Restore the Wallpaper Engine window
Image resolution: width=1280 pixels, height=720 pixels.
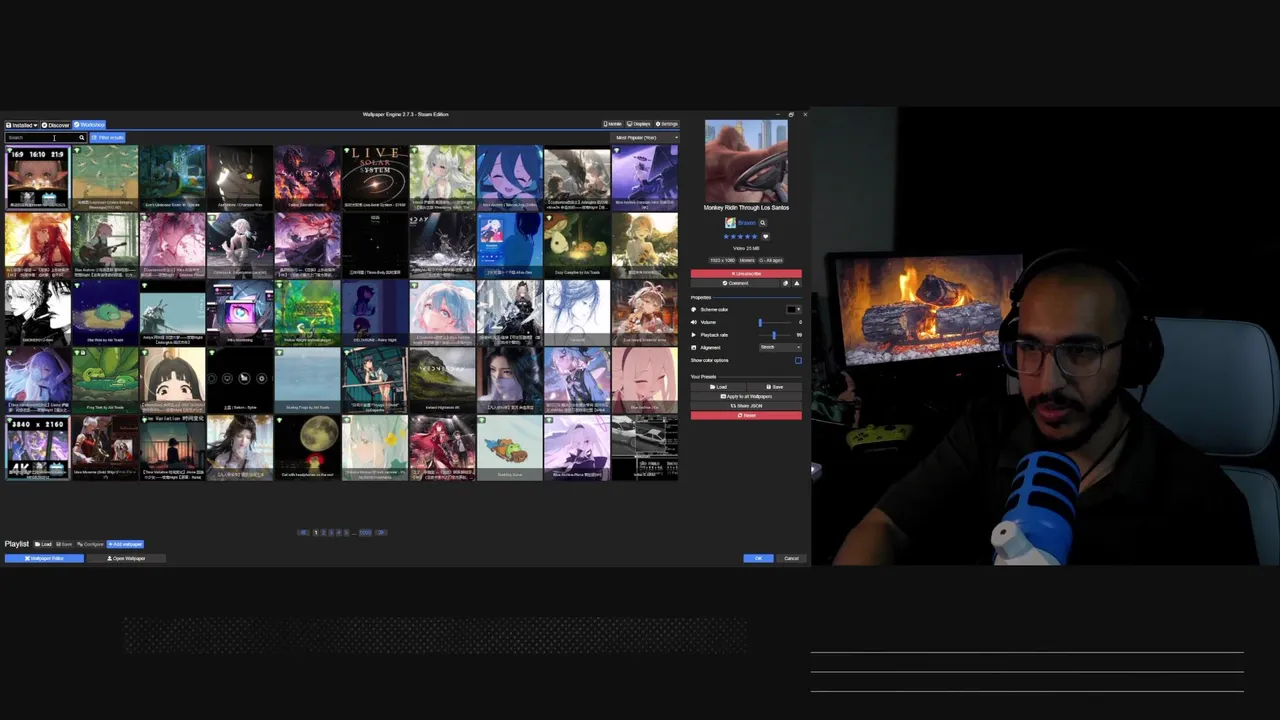pyautogui.click(x=791, y=114)
